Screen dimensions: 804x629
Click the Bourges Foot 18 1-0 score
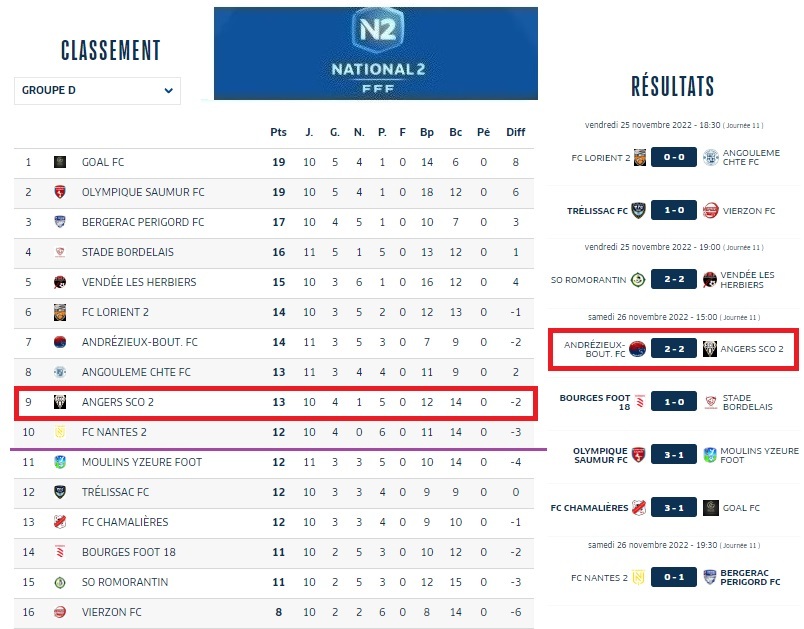(x=675, y=403)
